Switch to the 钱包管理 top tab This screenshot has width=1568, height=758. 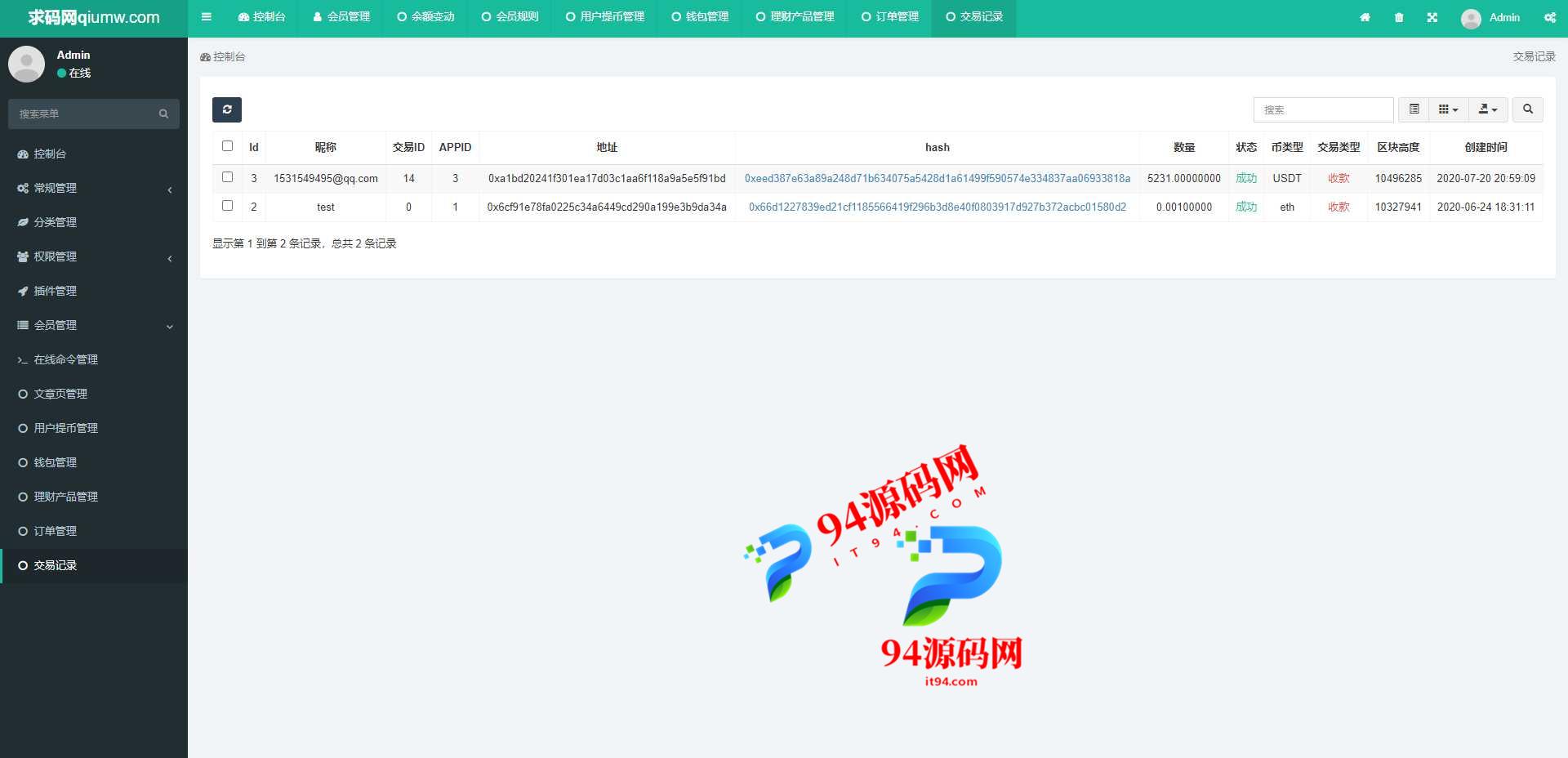click(700, 17)
